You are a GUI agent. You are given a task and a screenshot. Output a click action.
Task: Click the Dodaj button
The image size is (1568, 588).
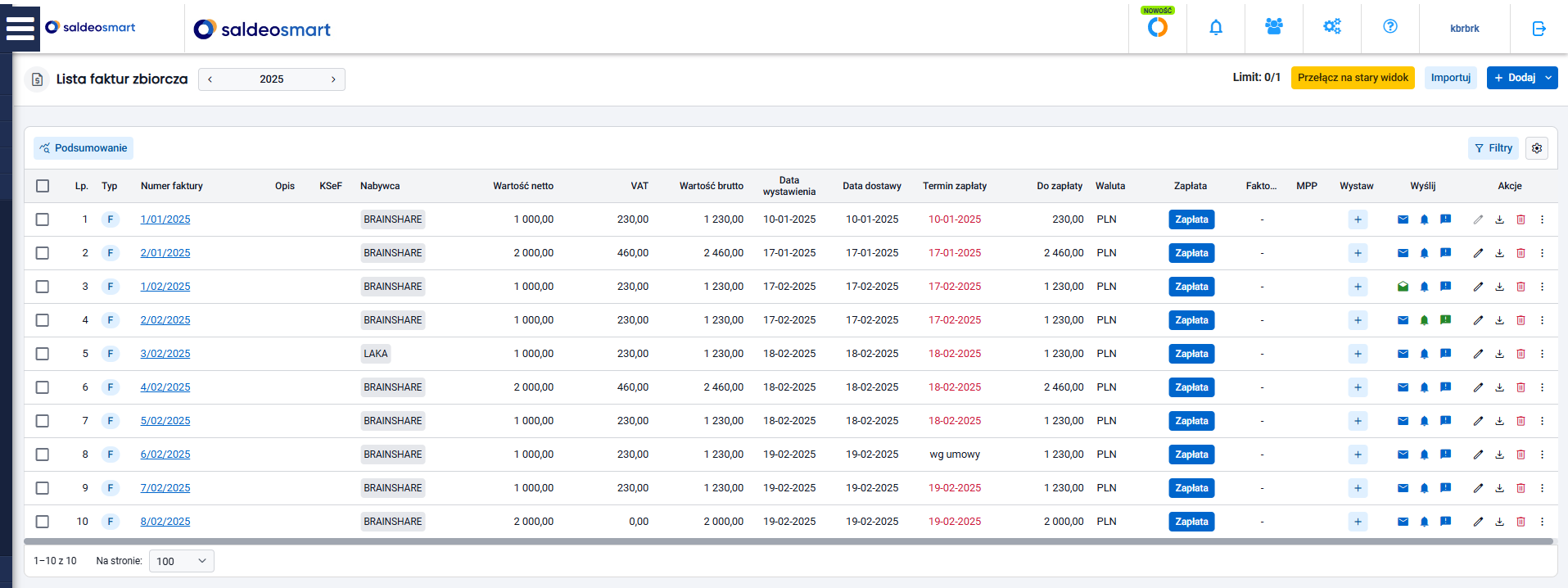pyautogui.click(x=1514, y=78)
